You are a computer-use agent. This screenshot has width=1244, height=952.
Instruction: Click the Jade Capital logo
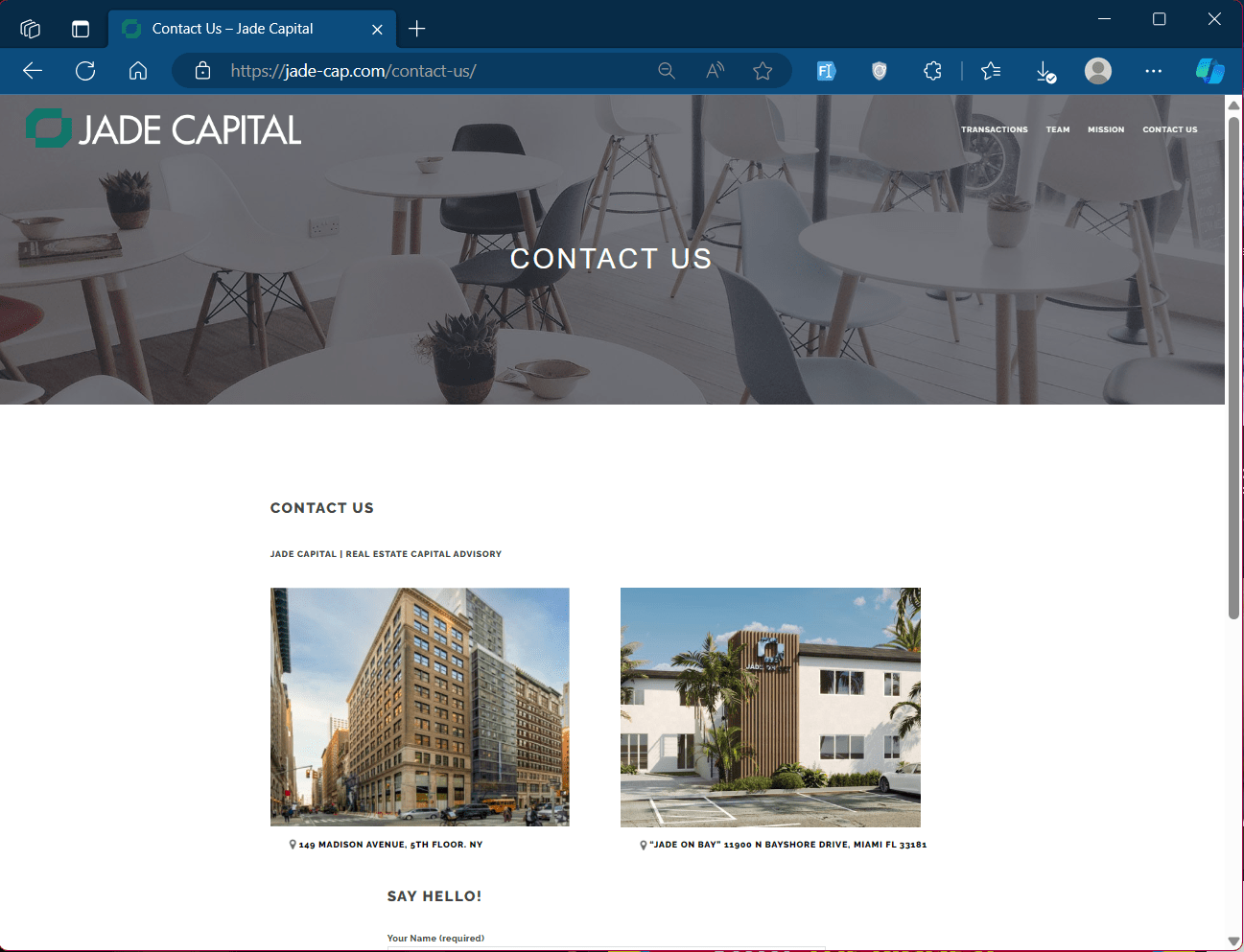(x=164, y=129)
